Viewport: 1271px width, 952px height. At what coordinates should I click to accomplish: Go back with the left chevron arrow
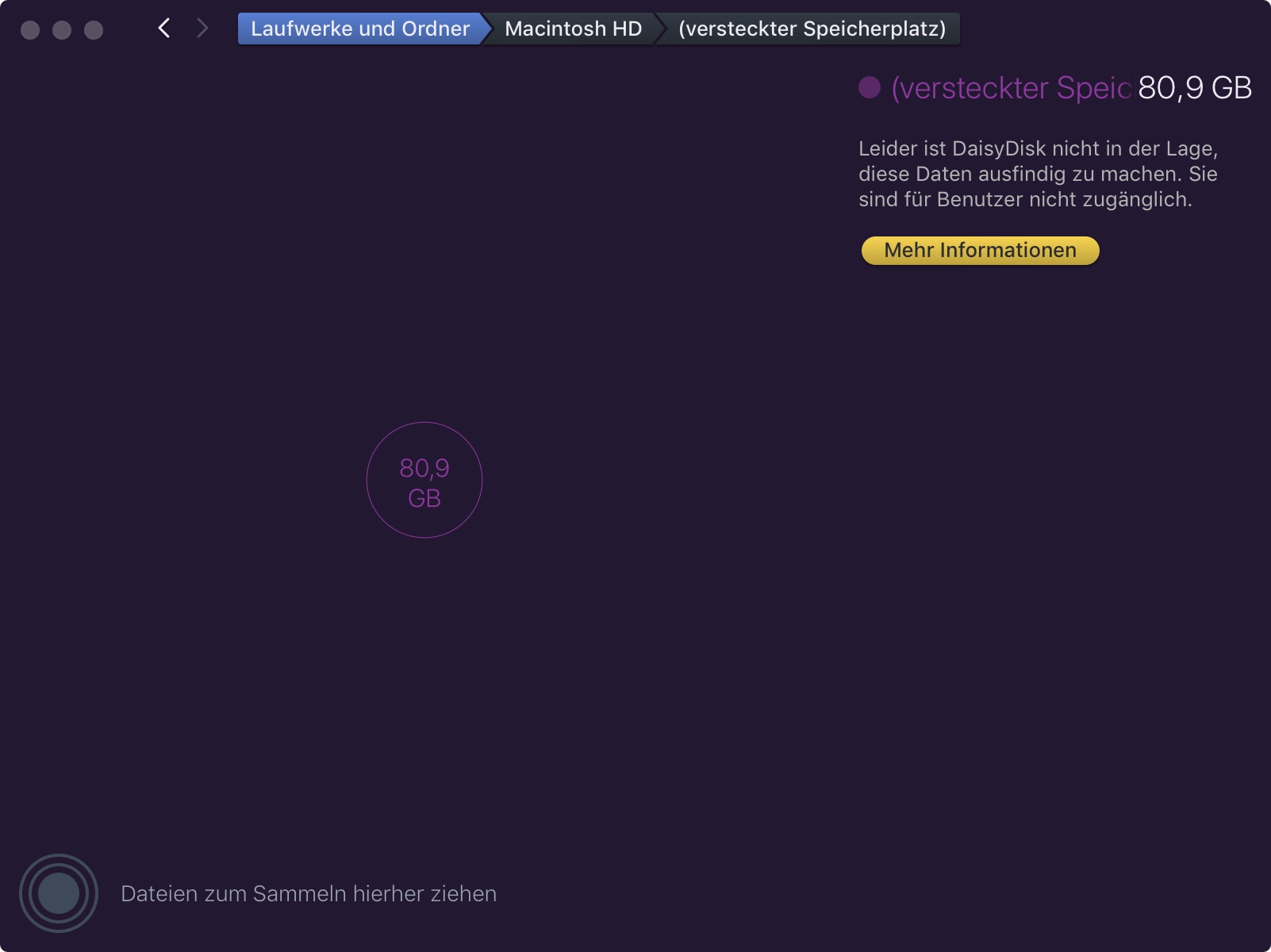pyautogui.click(x=164, y=29)
